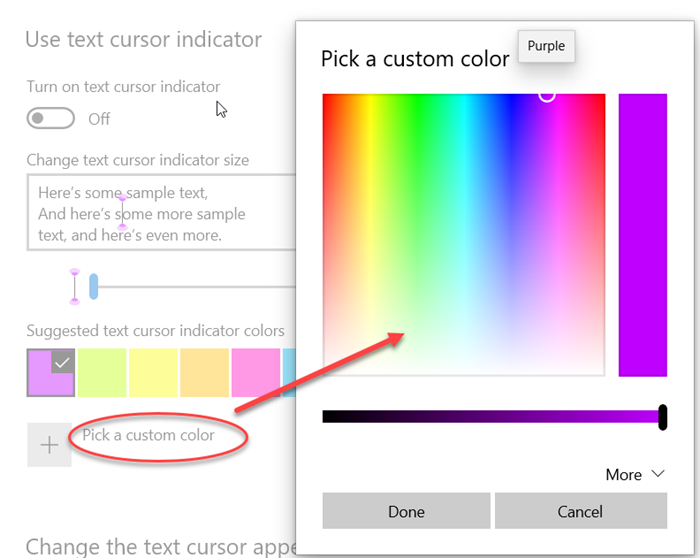This screenshot has height=558, width=700.
Task: Choose the light green color swatch
Action: tap(102, 372)
